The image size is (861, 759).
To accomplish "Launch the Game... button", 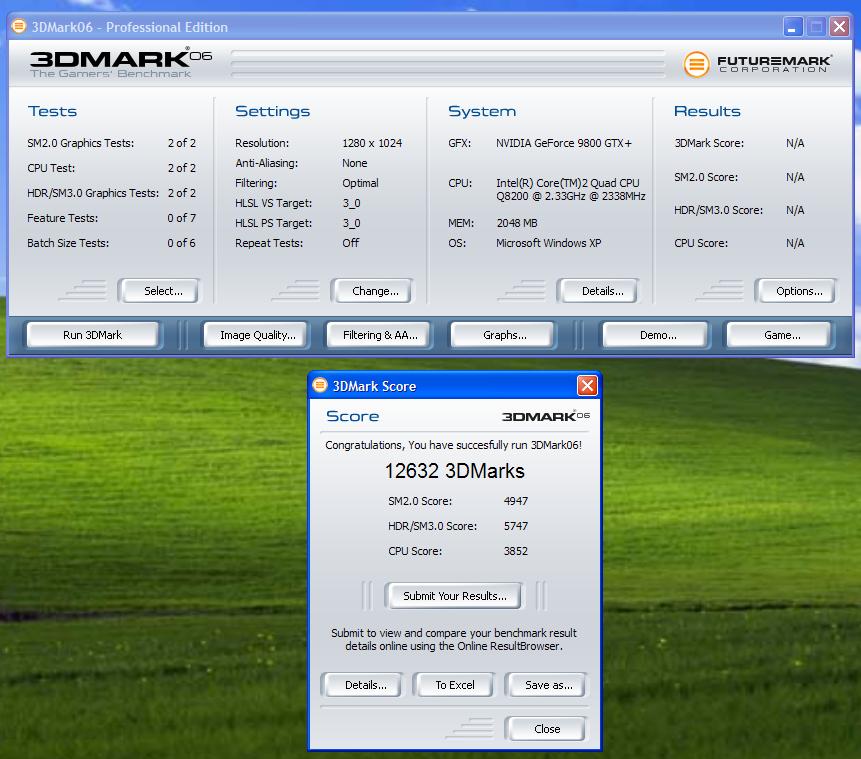I will [780, 335].
